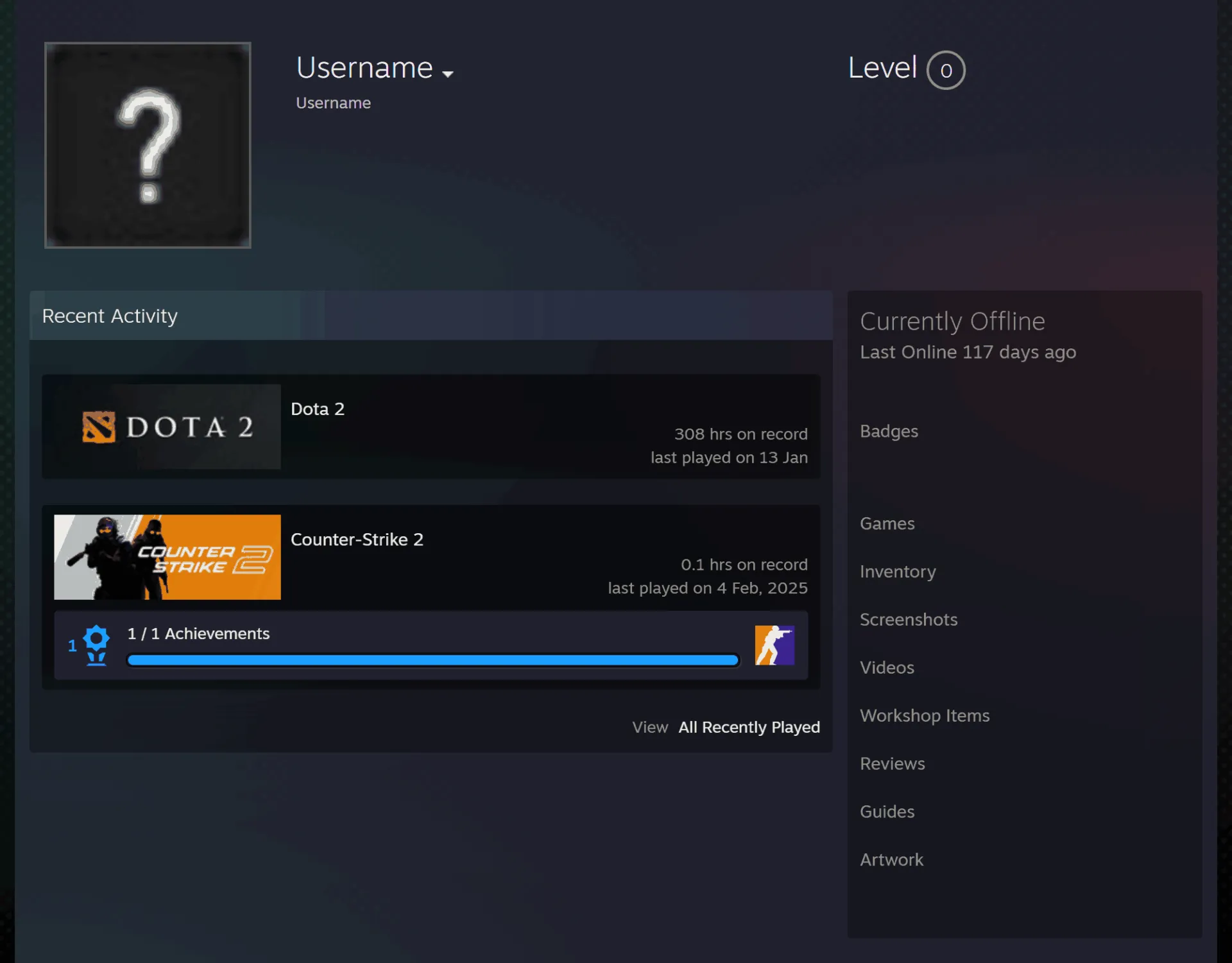Open the Screenshots page
This screenshot has width=1232, height=963.
[x=909, y=620]
